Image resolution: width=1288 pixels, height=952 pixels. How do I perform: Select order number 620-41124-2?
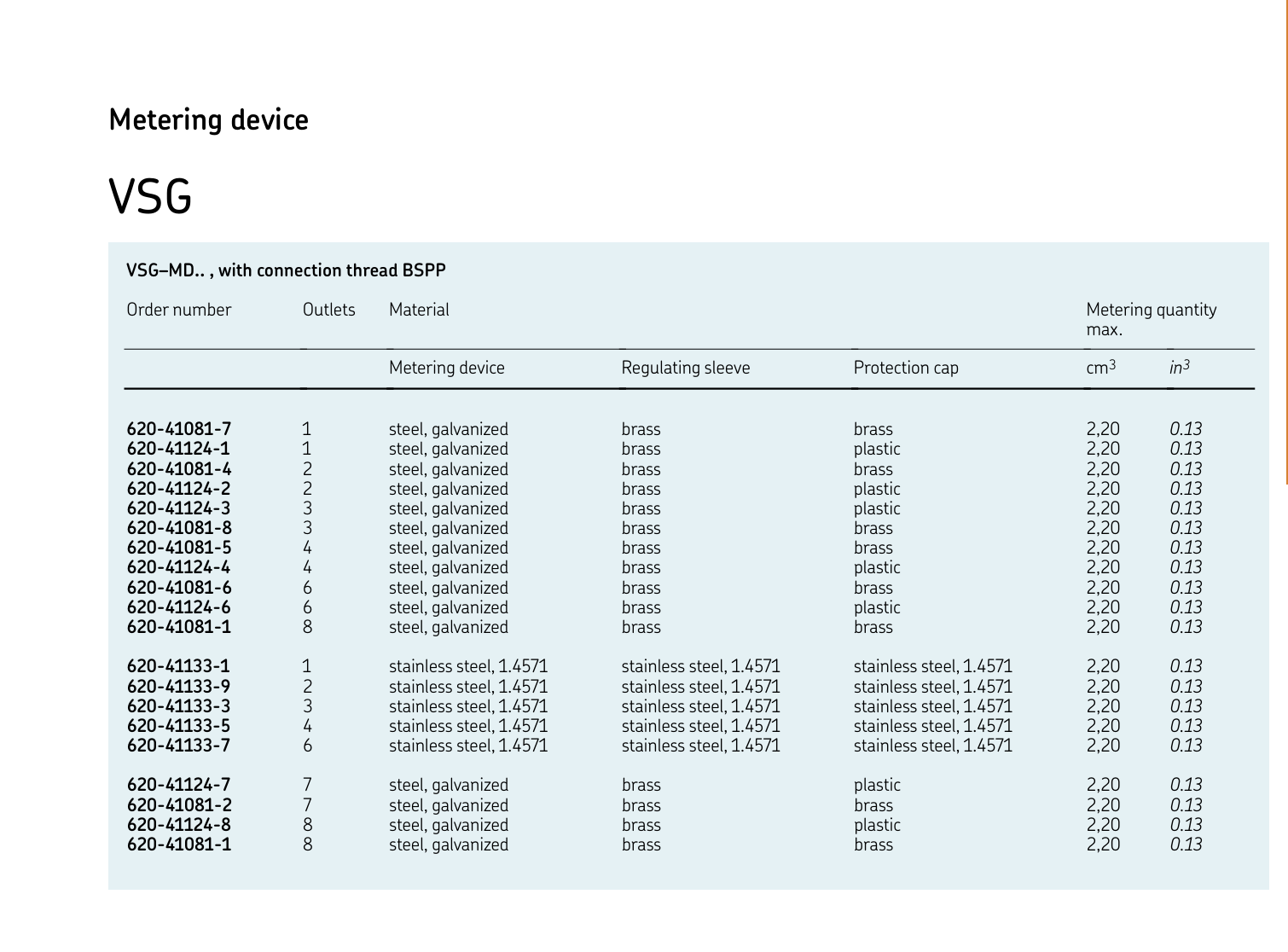pos(178,489)
